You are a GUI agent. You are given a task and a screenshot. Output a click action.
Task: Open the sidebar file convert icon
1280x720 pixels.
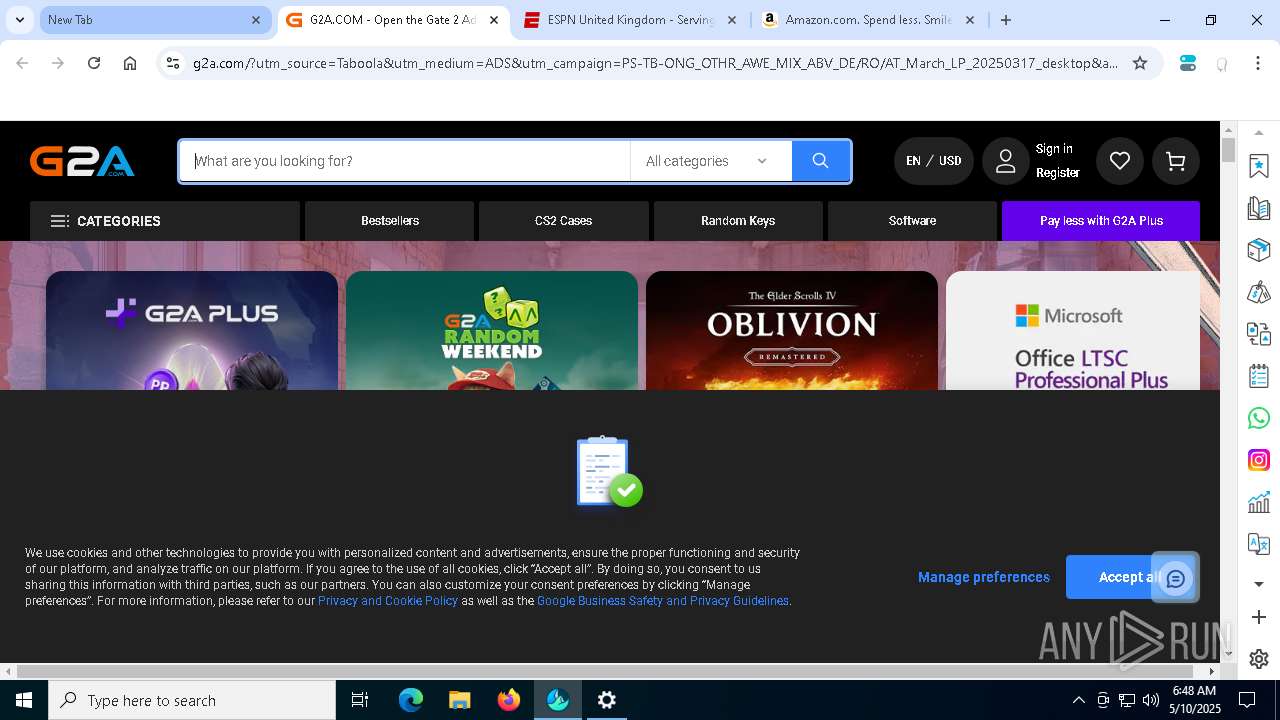(1259, 334)
